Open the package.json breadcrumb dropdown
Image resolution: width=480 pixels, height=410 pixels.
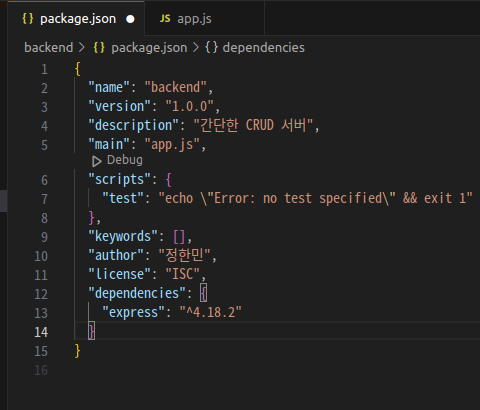pos(149,48)
